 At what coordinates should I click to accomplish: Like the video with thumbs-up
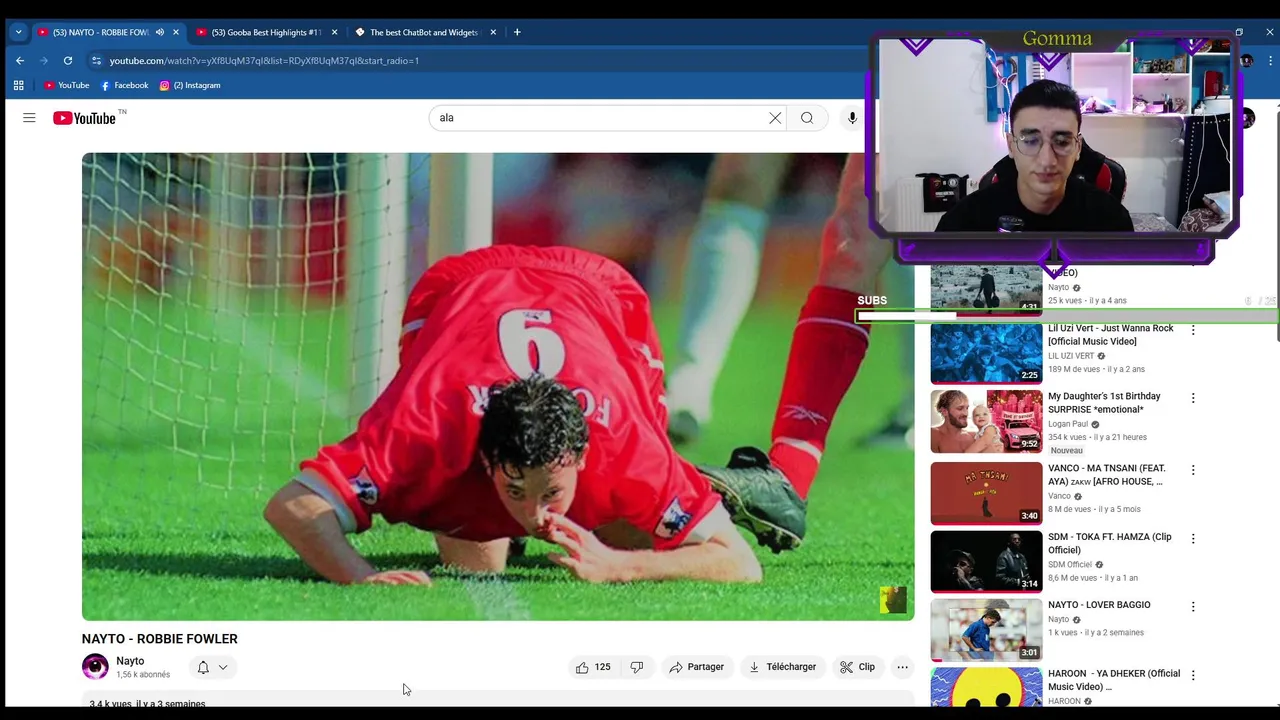(x=593, y=667)
